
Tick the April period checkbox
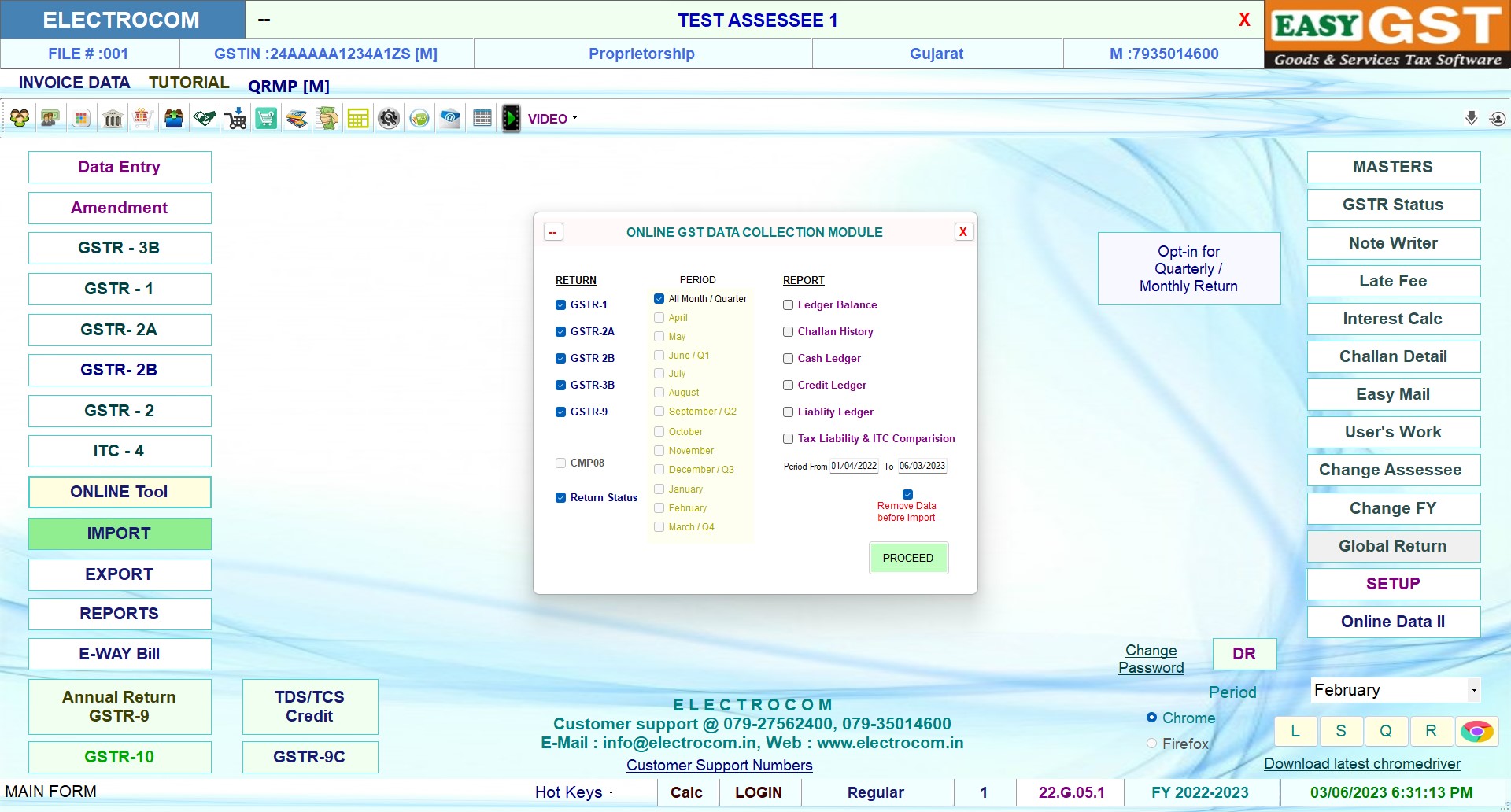pos(659,318)
